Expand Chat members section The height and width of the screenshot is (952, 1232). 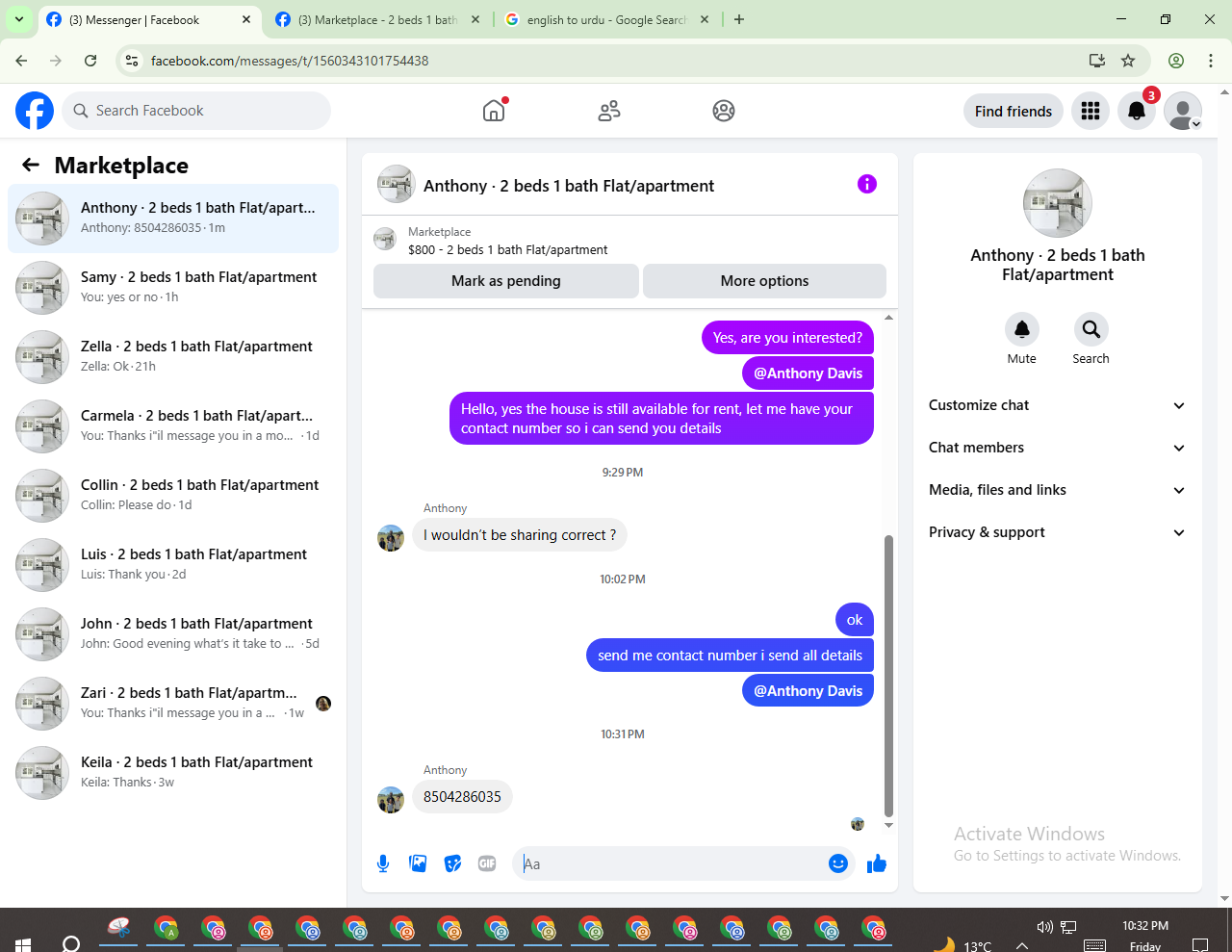point(1057,448)
